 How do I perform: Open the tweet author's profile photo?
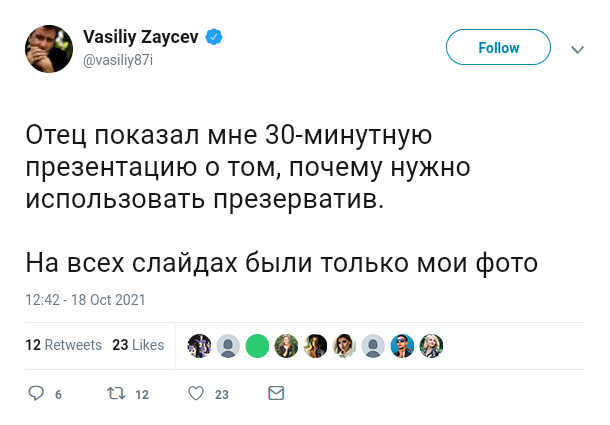pyautogui.click(x=49, y=49)
